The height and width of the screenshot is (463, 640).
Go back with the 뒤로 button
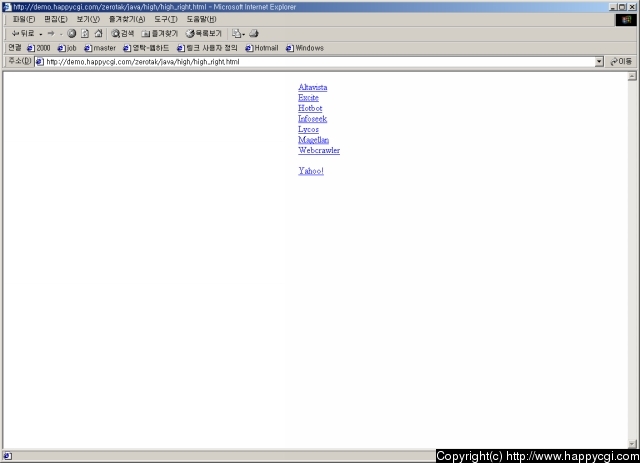pyautogui.click(x=23, y=33)
